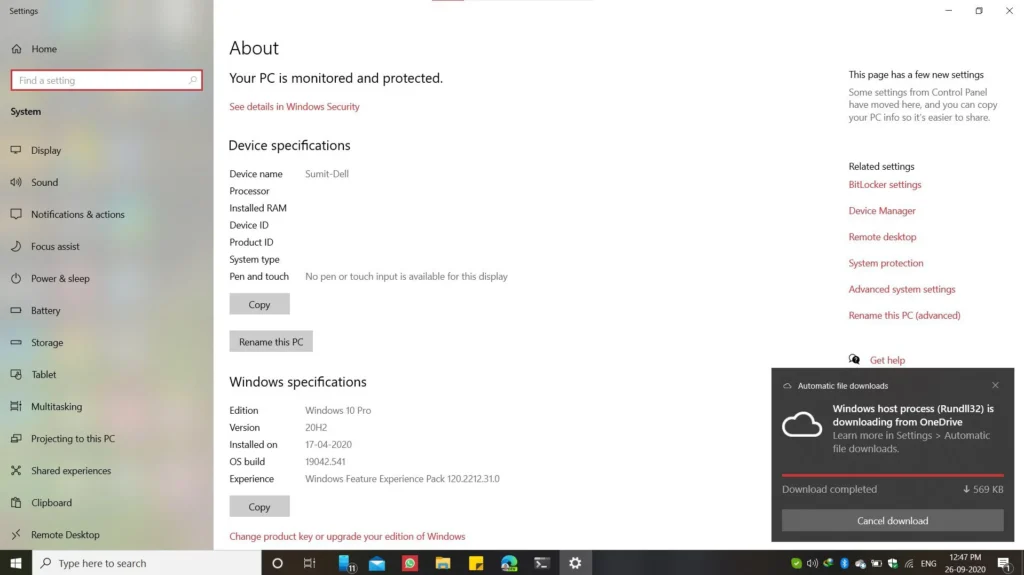
Task: Open Your Phone app on taskbar
Action: pyautogui.click(x=346, y=563)
